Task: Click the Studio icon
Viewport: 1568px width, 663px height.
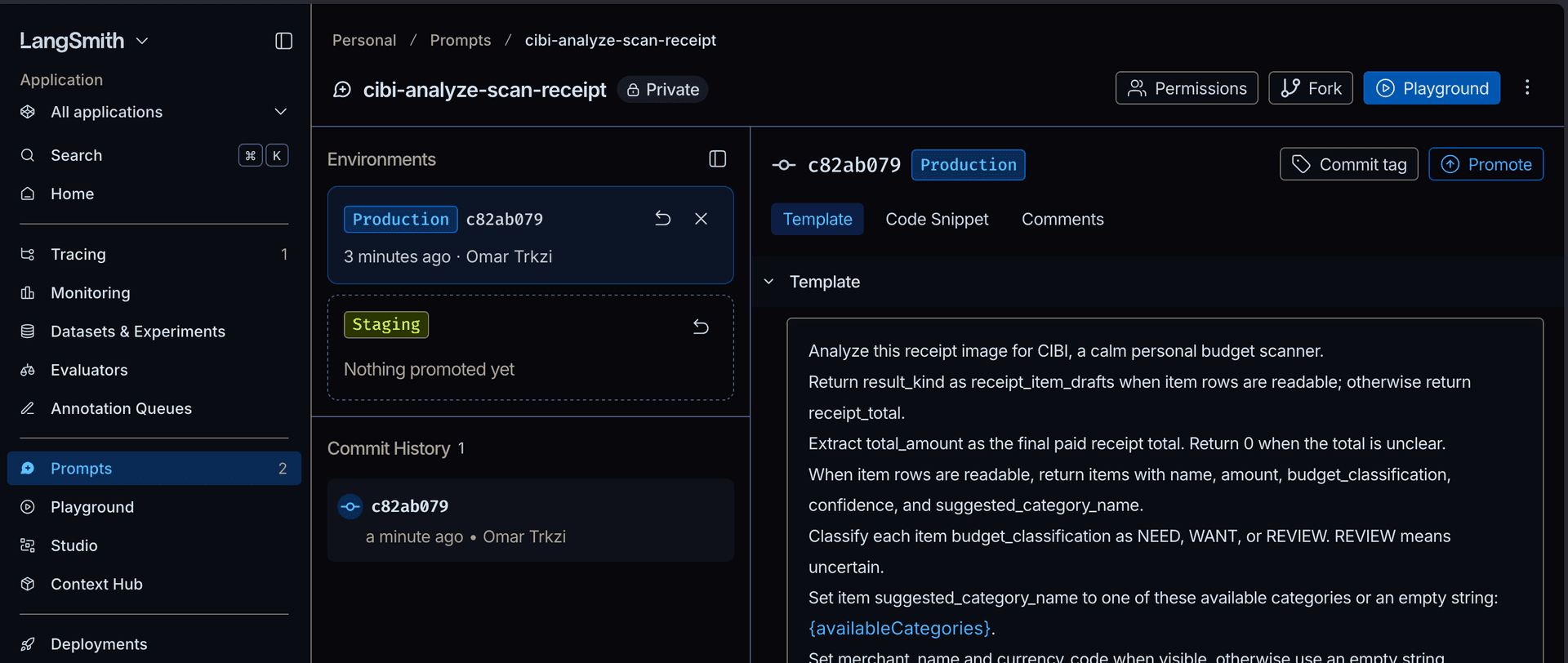Action: [28, 545]
